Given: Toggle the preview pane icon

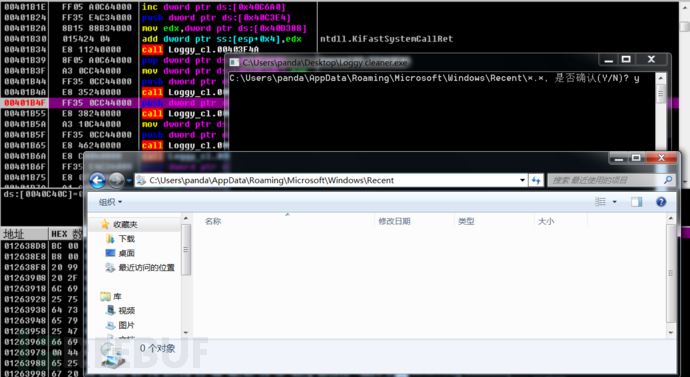Looking at the screenshot, I should 636,202.
